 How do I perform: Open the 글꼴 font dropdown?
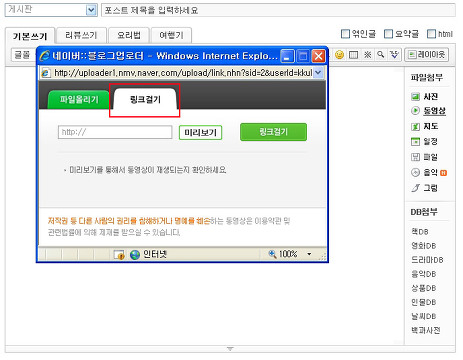click(23, 55)
